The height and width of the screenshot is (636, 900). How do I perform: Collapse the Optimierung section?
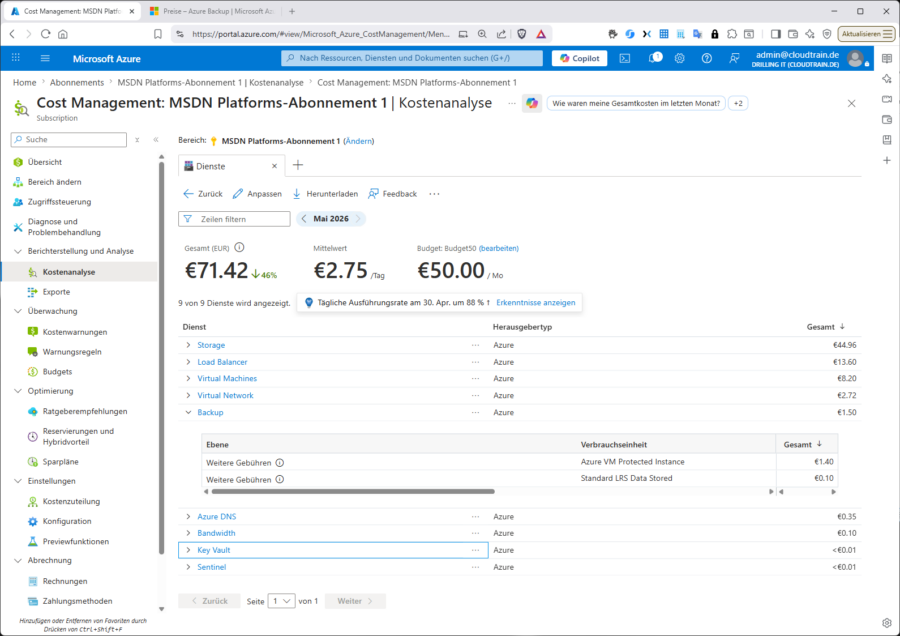pyautogui.click(x=18, y=391)
